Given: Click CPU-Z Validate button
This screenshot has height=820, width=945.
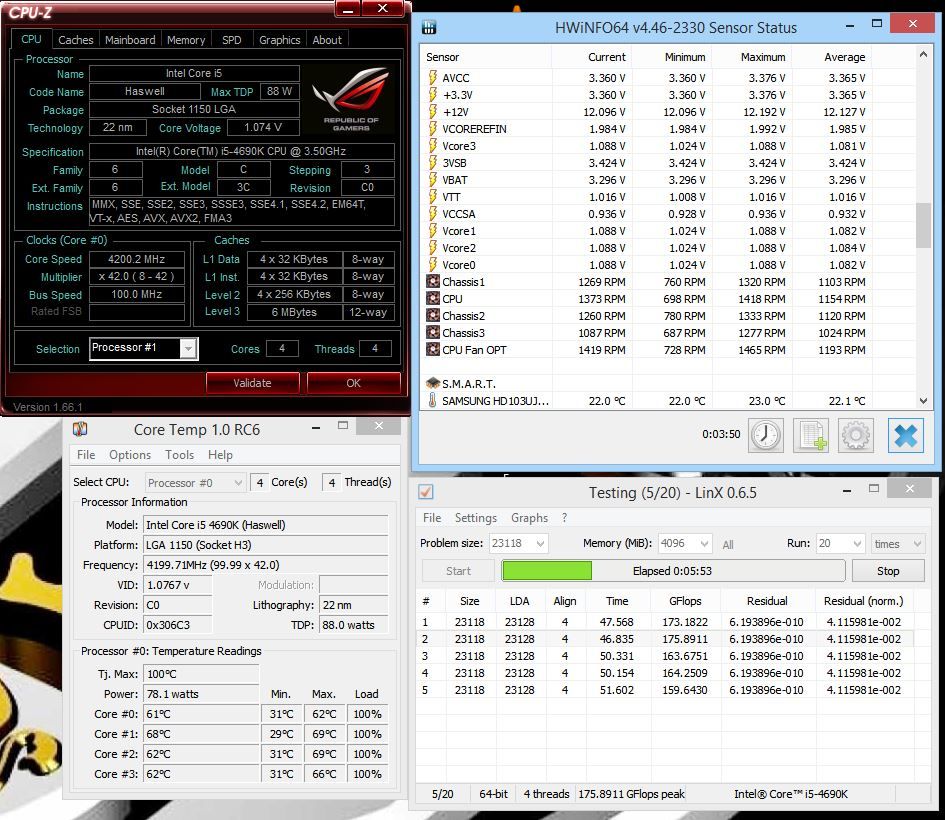Looking at the screenshot, I should pyautogui.click(x=253, y=383).
